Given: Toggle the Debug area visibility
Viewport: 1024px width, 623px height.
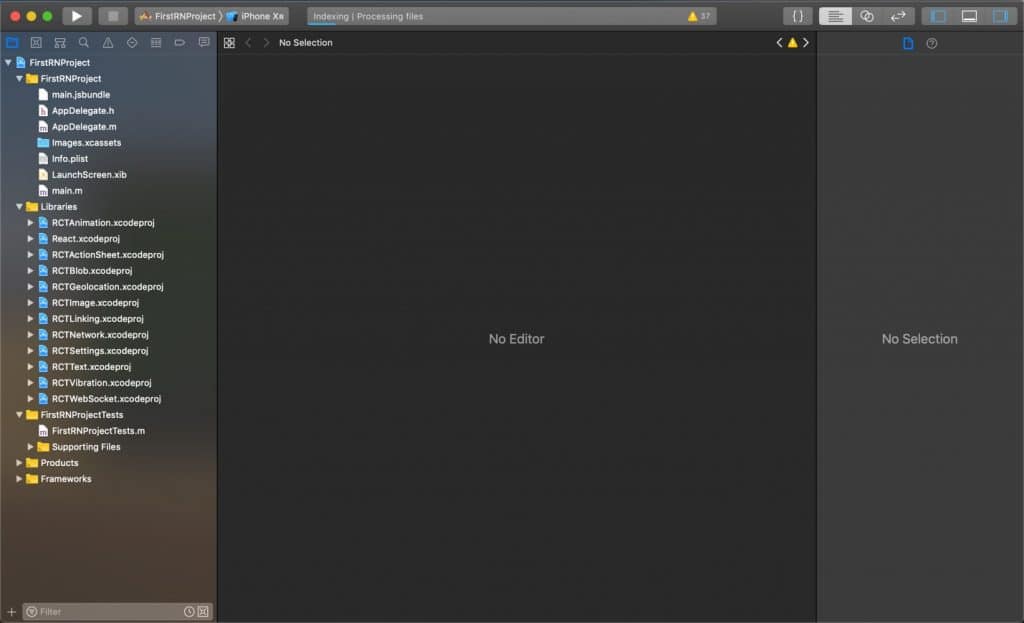Looking at the screenshot, I should coord(968,16).
